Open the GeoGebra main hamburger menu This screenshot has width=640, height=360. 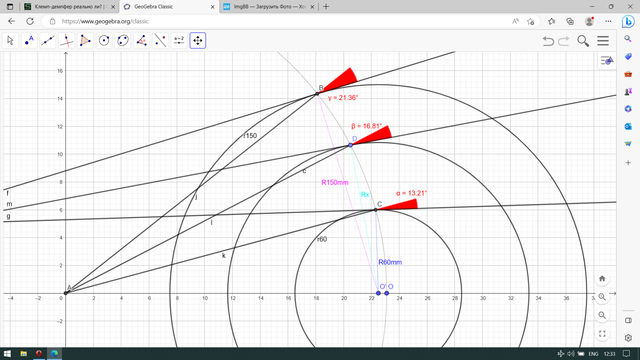click(x=603, y=41)
